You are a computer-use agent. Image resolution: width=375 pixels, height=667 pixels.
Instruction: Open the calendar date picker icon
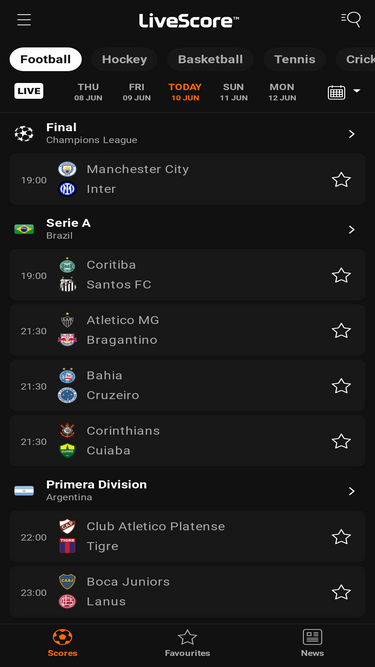[x=336, y=92]
